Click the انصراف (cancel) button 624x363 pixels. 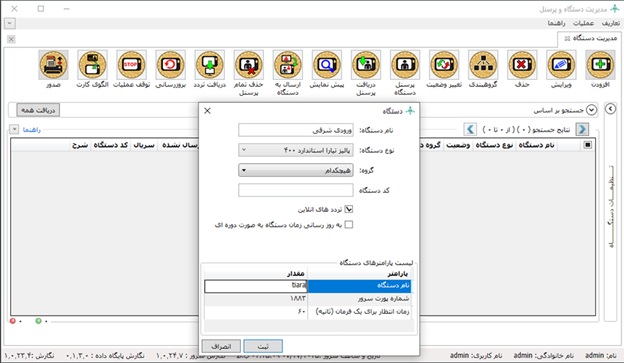221,346
